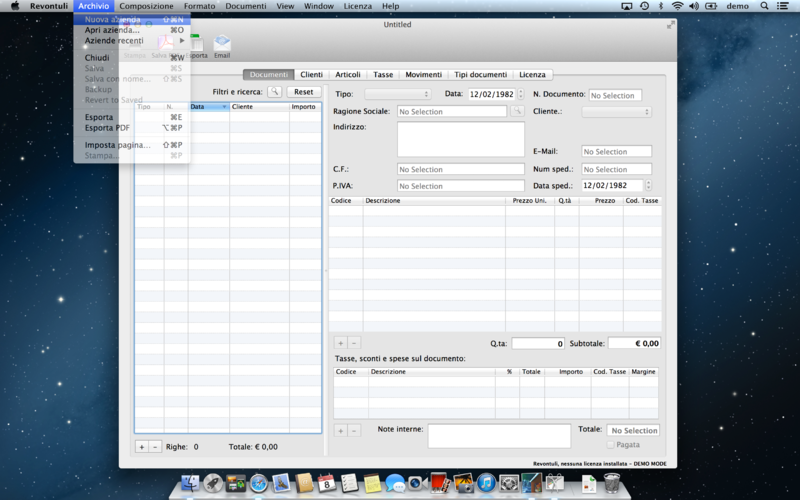Click the Reset button

point(304,92)
